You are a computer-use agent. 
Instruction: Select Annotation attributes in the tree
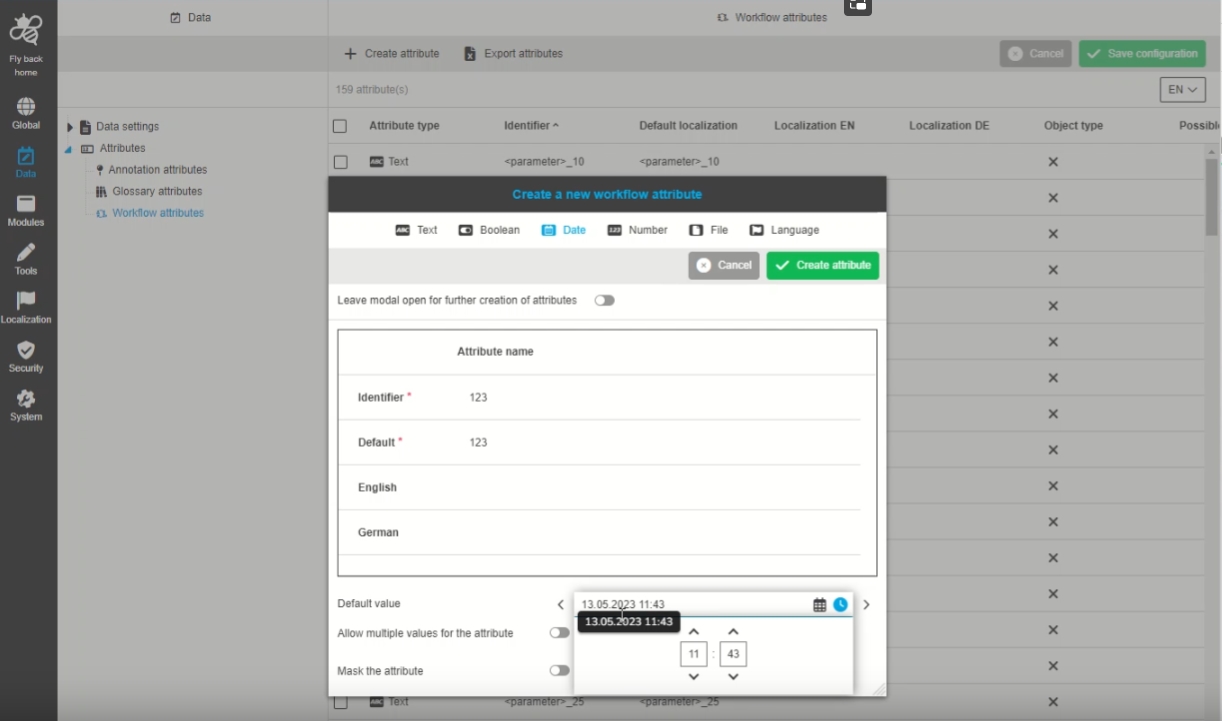click(157, 170)
